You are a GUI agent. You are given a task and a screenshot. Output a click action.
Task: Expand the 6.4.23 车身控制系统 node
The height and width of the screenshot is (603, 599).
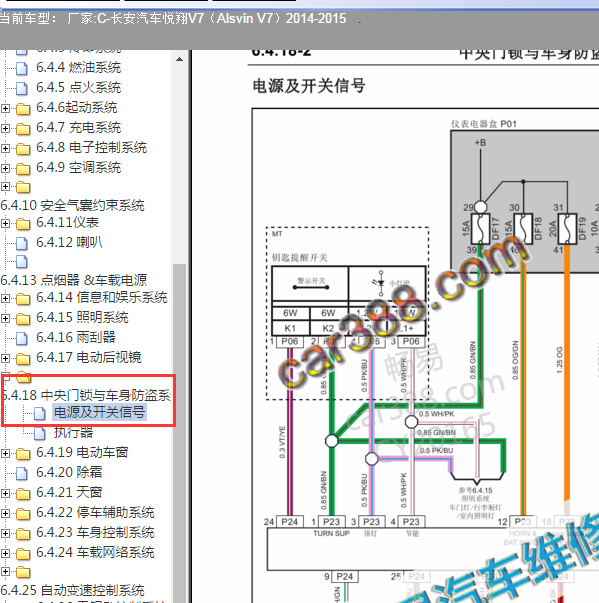[x=5, y=533]
